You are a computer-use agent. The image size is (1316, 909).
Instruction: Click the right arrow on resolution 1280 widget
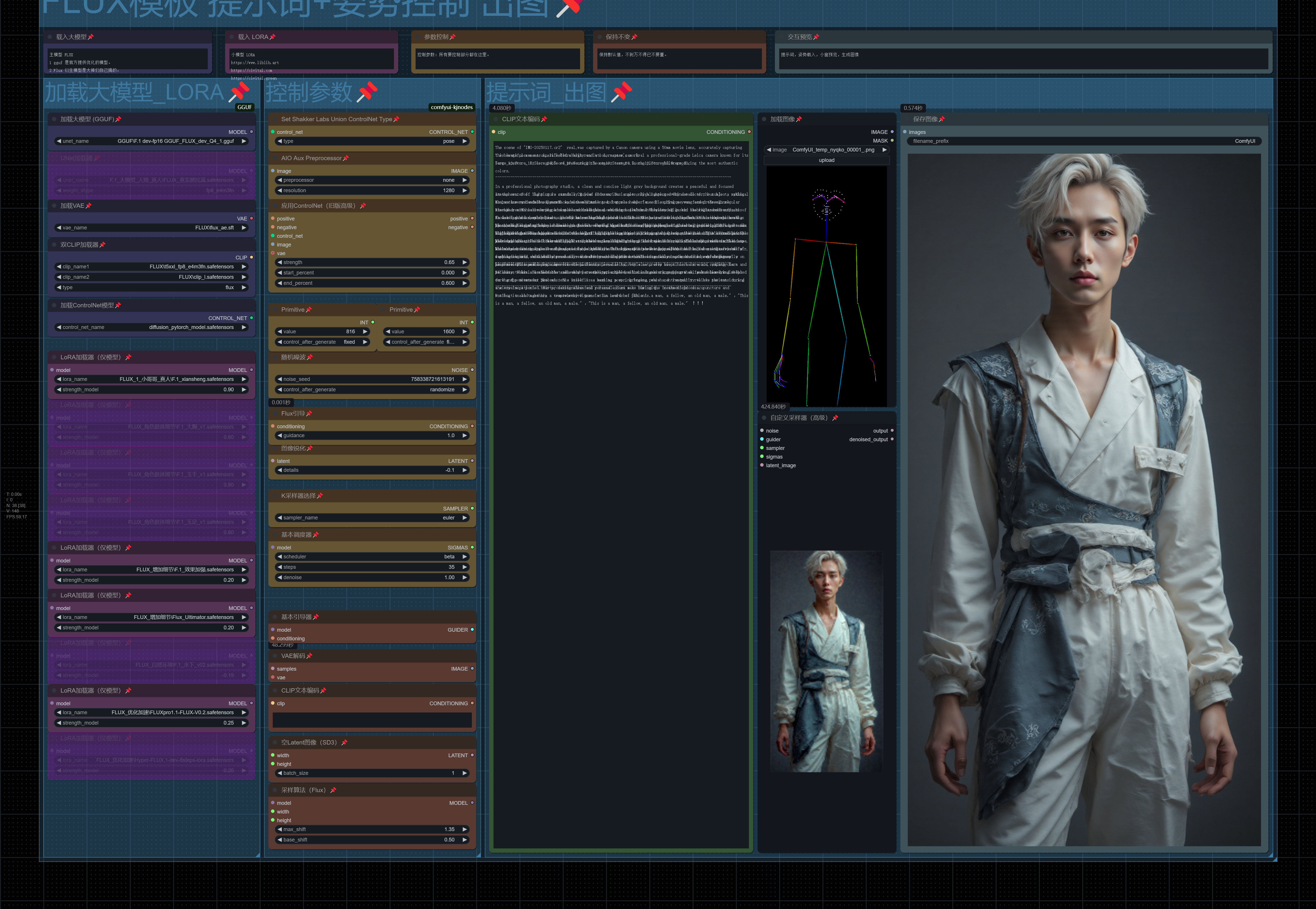click(465, 191)
